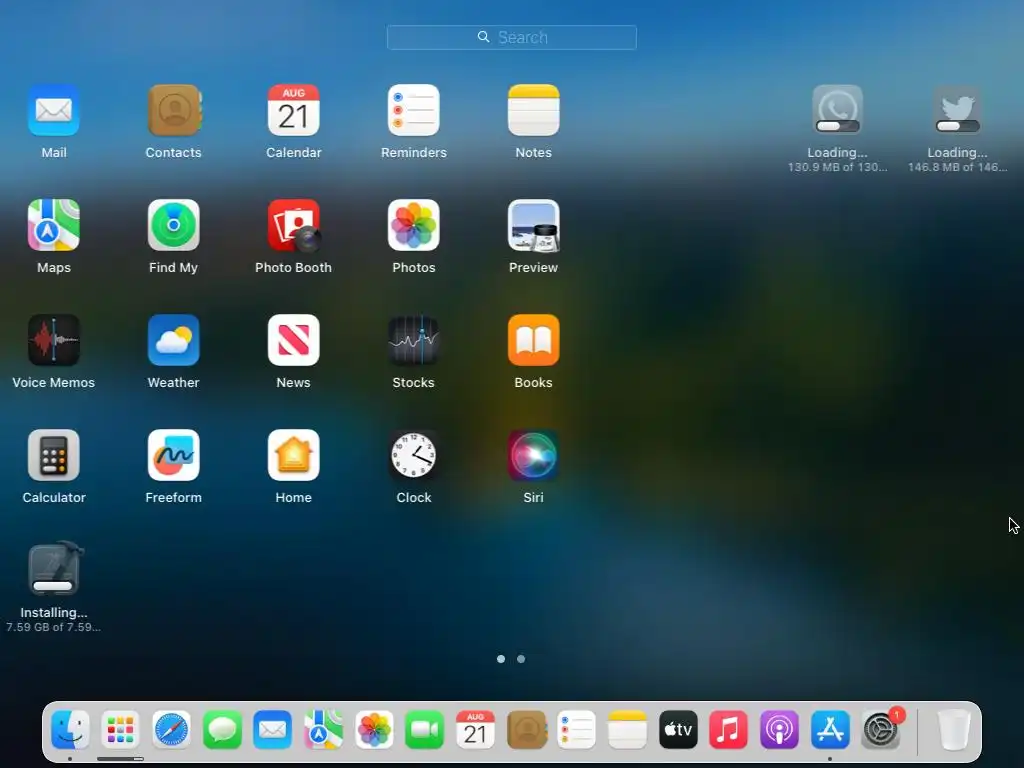The height and width of the screenshot is (768, 1024).
Task: Click the loading Twitter icon
Action: click(957, 110)
